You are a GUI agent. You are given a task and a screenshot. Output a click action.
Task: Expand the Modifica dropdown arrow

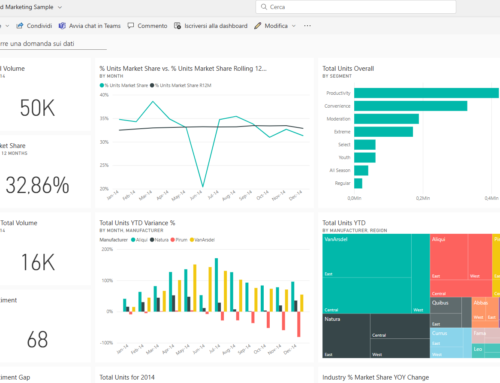(294, 26)
